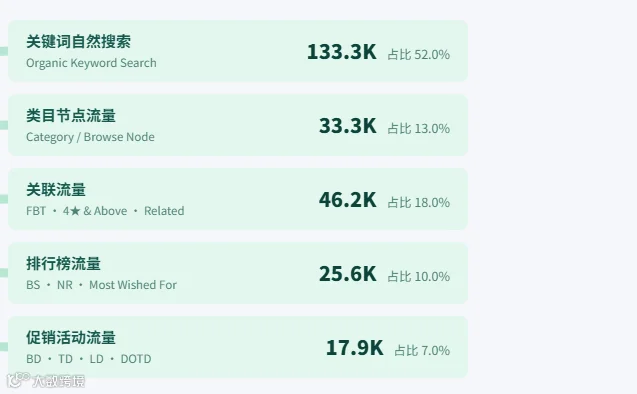Click the 133.3K traffic value
Screen dimensions: 637x394
pos(342,52)
